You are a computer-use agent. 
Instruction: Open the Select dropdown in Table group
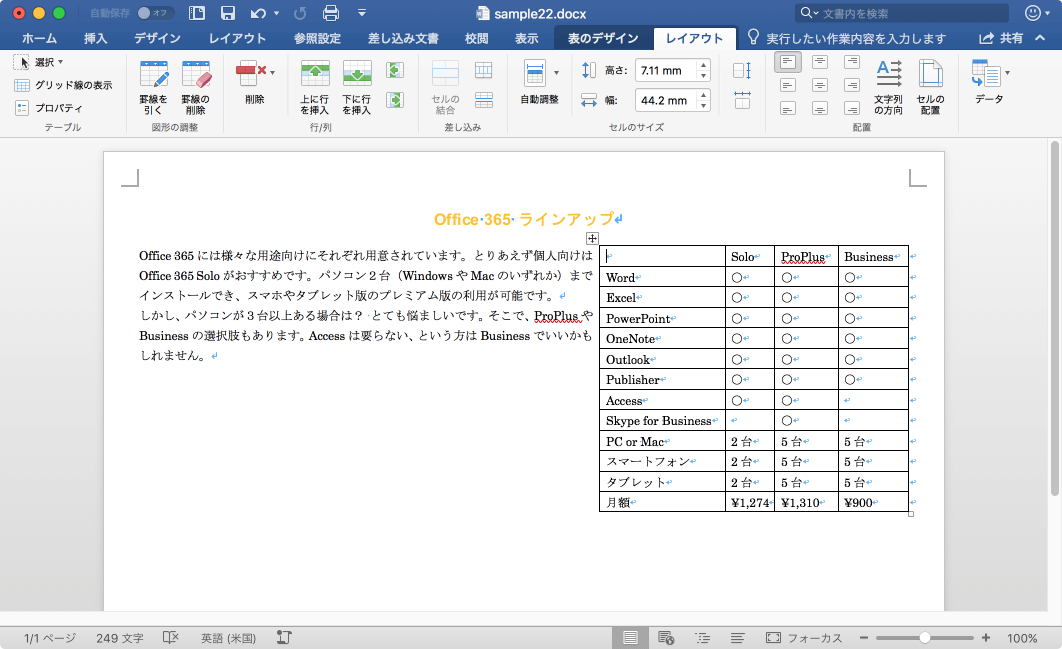click(39, 62)
